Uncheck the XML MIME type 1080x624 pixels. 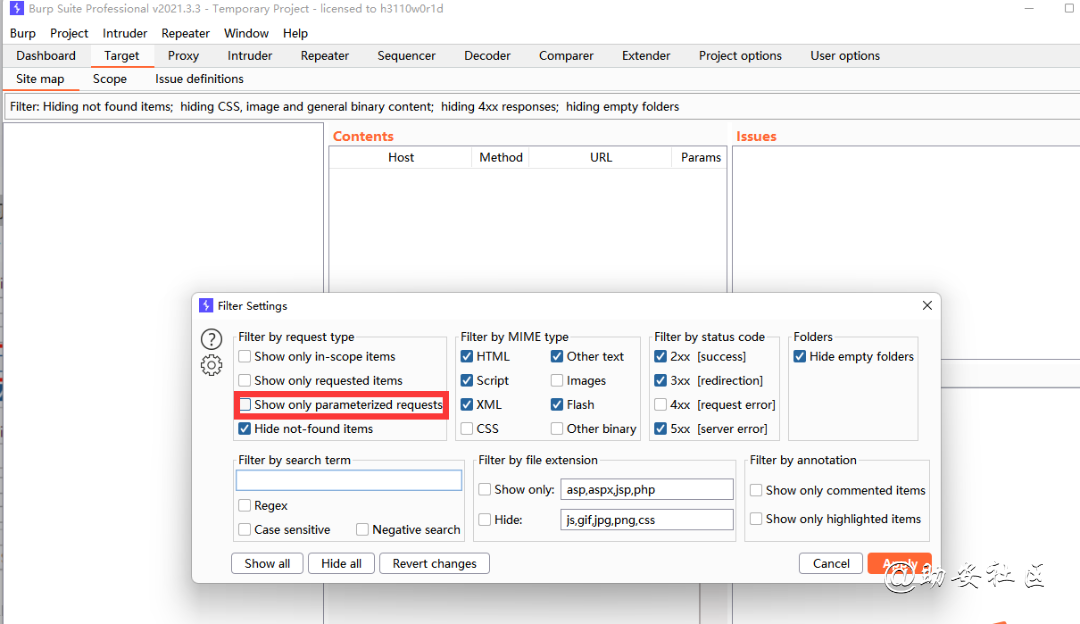(x=467, y=404)
